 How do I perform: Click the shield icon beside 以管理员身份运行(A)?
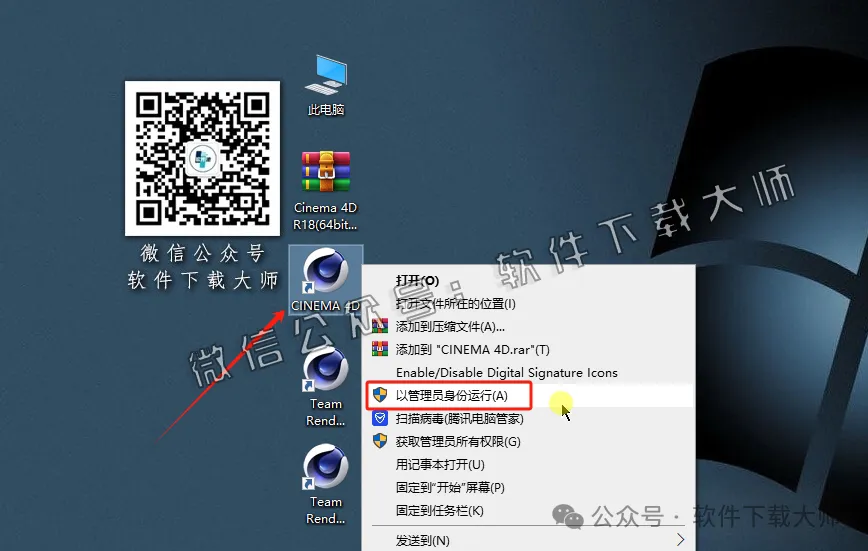click(380, 395)
